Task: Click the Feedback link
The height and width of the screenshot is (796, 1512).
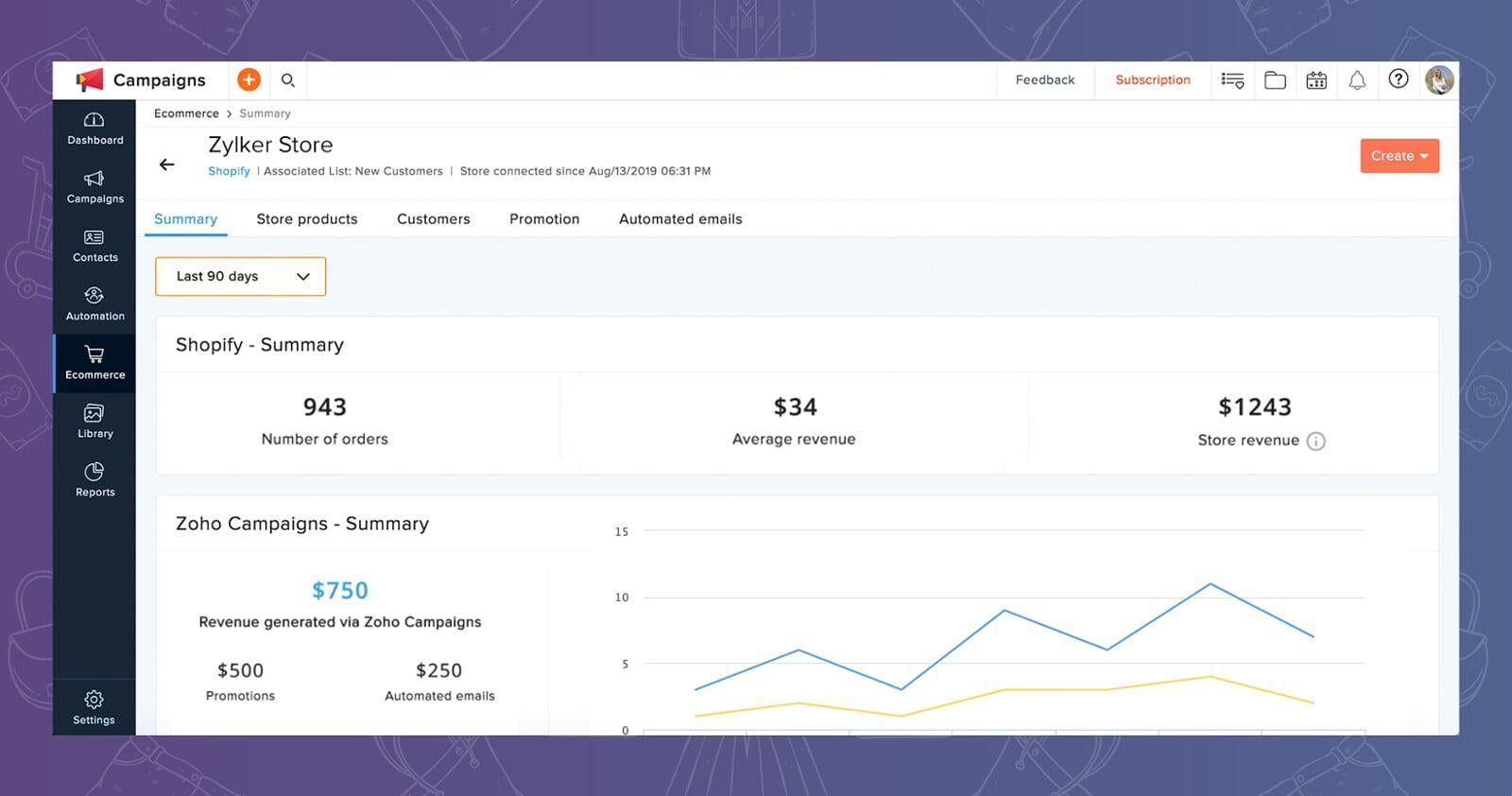Action: point(1045,80)
